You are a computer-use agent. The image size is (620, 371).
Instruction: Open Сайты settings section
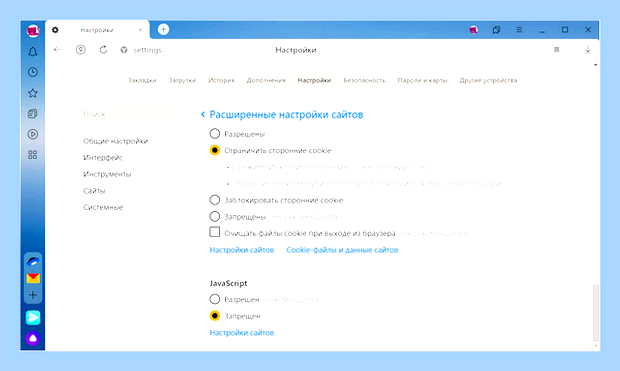(94, 191)
